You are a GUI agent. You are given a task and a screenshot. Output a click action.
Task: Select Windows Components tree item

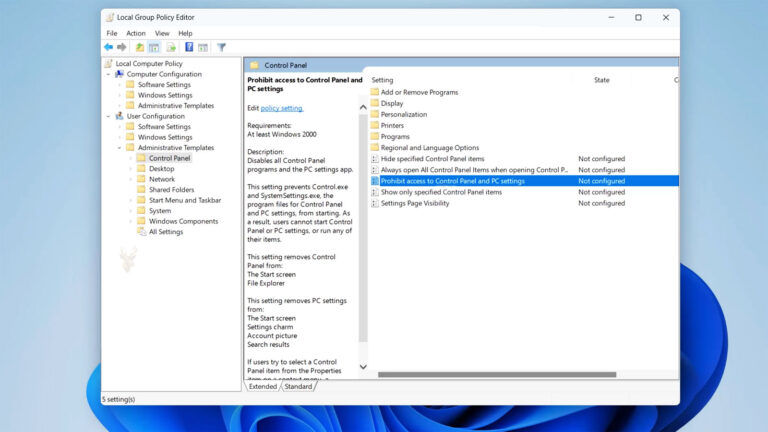click(x=183, y=221)
